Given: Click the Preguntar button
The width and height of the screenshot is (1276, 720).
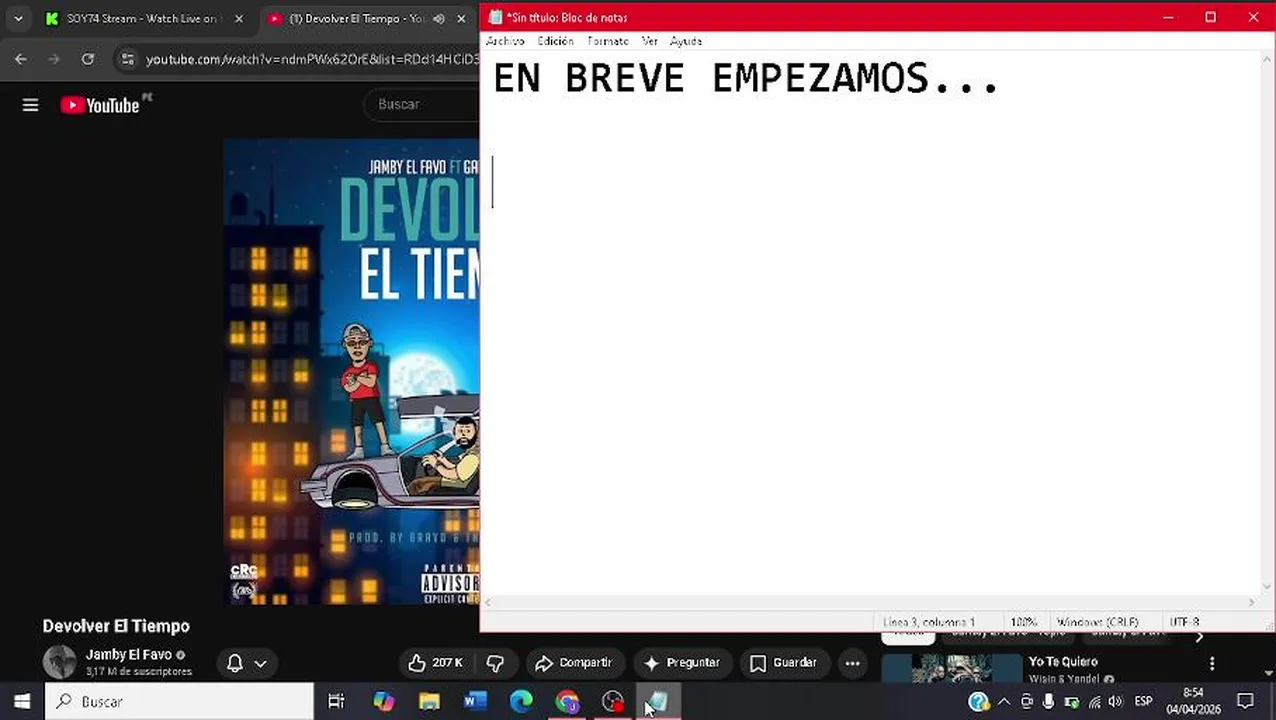Looking at the screenshot, I should (682, 663).
